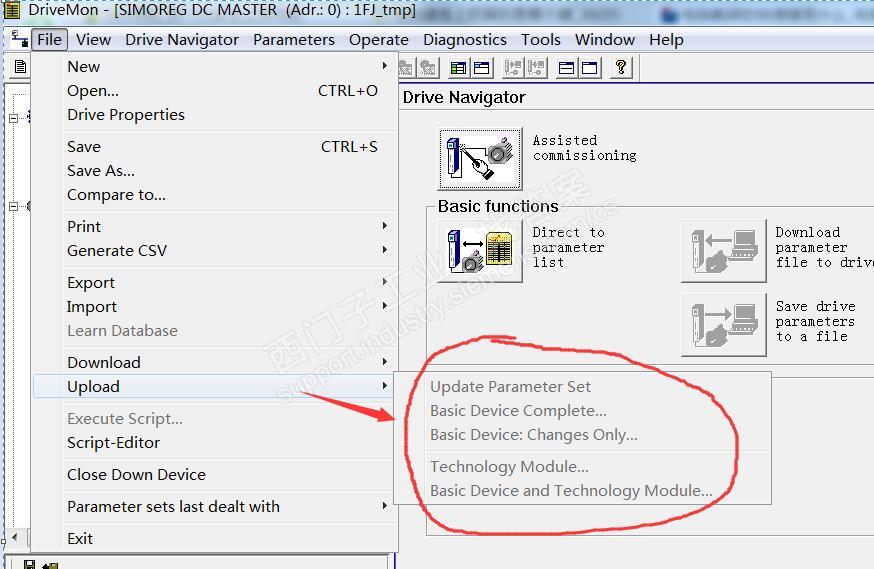Click the 'Direct to parameter list' label text
Viewport: 874px width, 569px height.
569,247
